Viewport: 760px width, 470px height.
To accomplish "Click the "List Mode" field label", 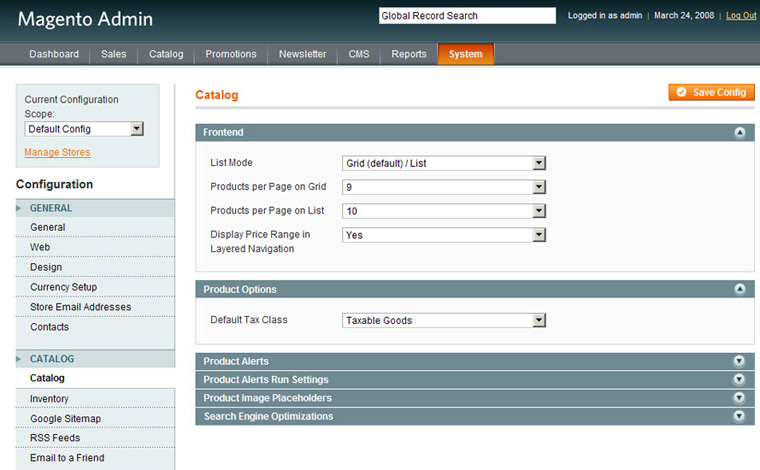I will pos(231,163).
